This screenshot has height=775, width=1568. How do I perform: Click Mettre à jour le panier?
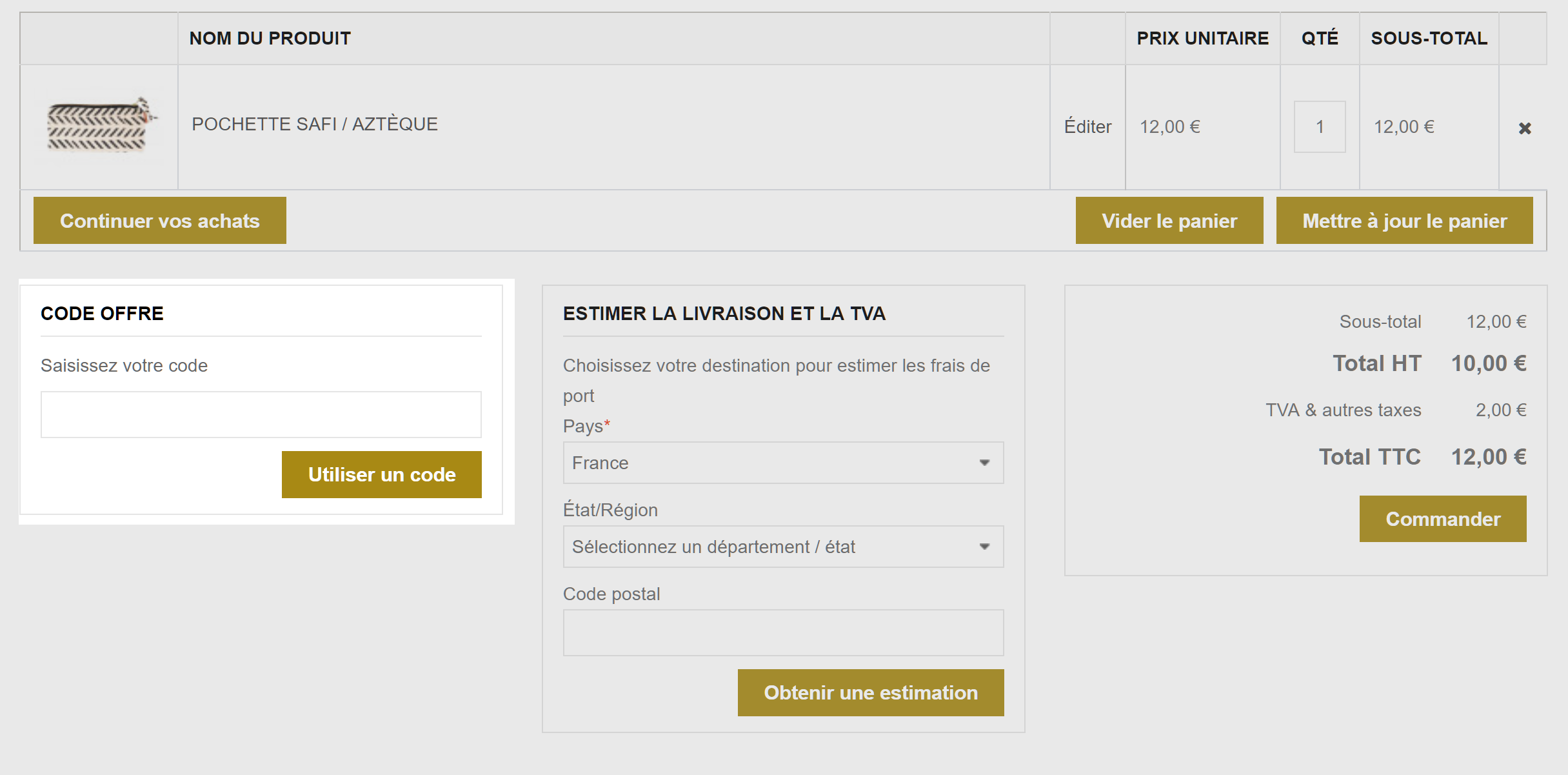click(x=1404, y=221)
